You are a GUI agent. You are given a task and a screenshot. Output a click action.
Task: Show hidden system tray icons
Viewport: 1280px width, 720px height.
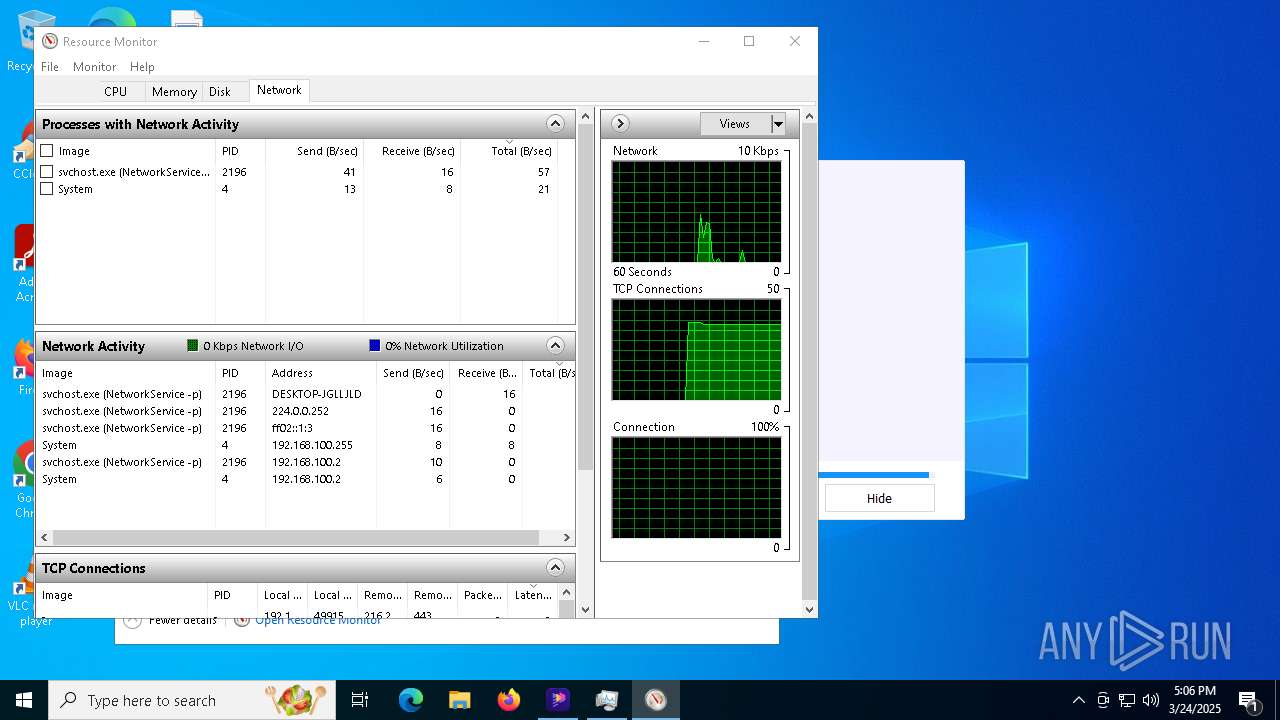point(1078,700)
